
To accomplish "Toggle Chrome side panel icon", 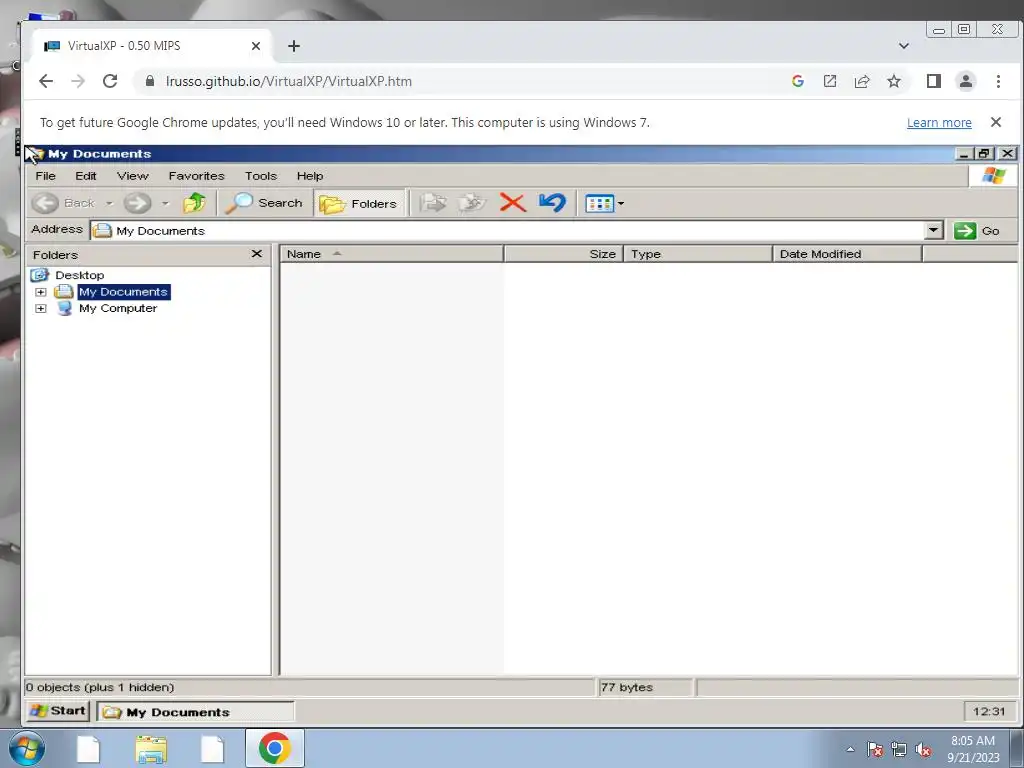I will 934,81.
